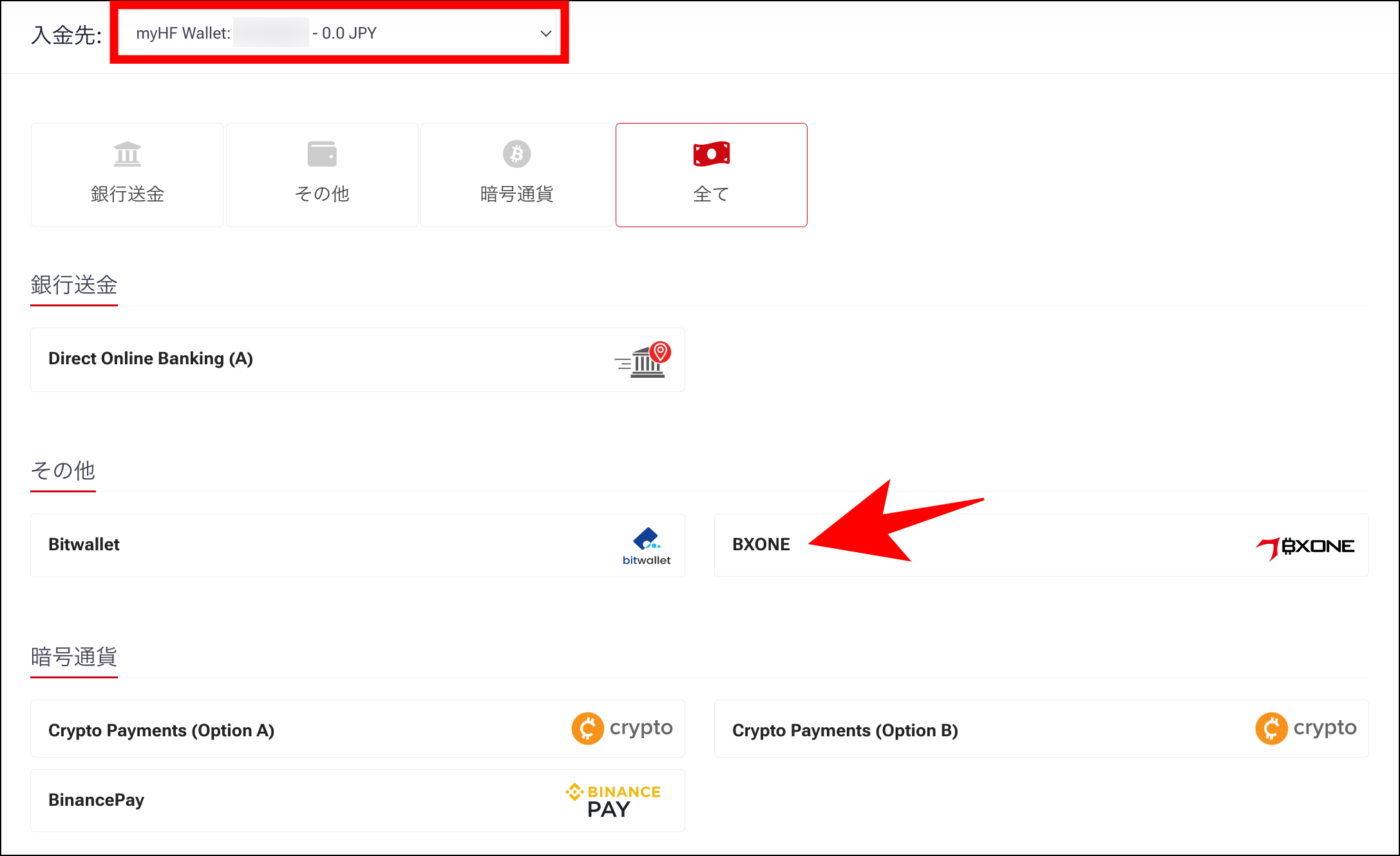
Task: Switch to the 暗号通貨 tab
Action: 516,194
